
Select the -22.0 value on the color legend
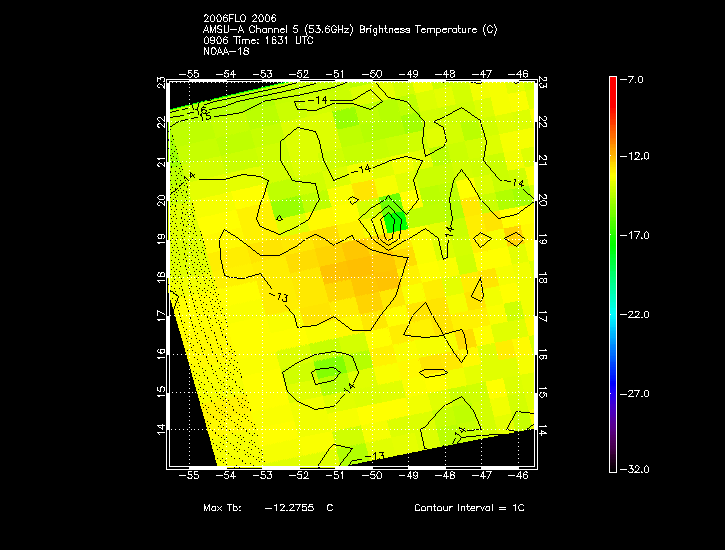[637, 314]
